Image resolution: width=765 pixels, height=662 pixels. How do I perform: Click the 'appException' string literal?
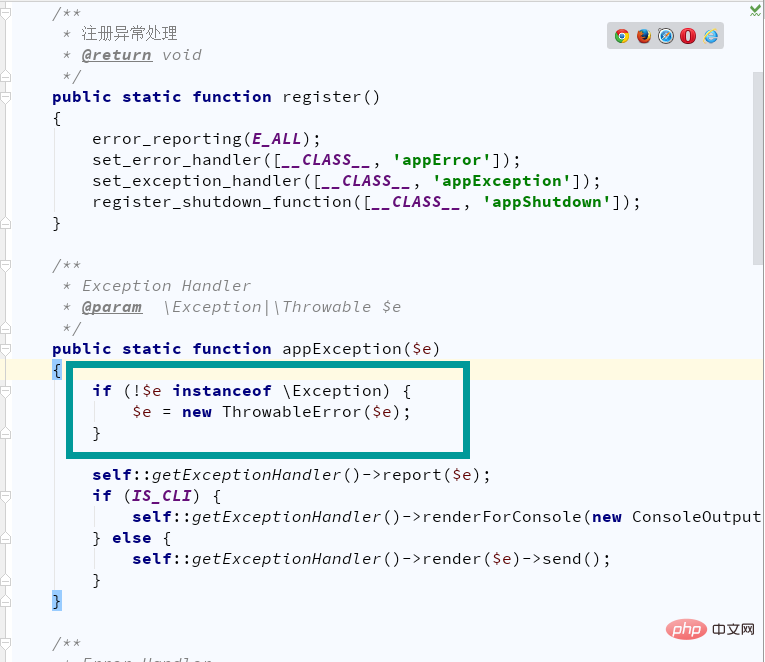[x=502, y=181]
